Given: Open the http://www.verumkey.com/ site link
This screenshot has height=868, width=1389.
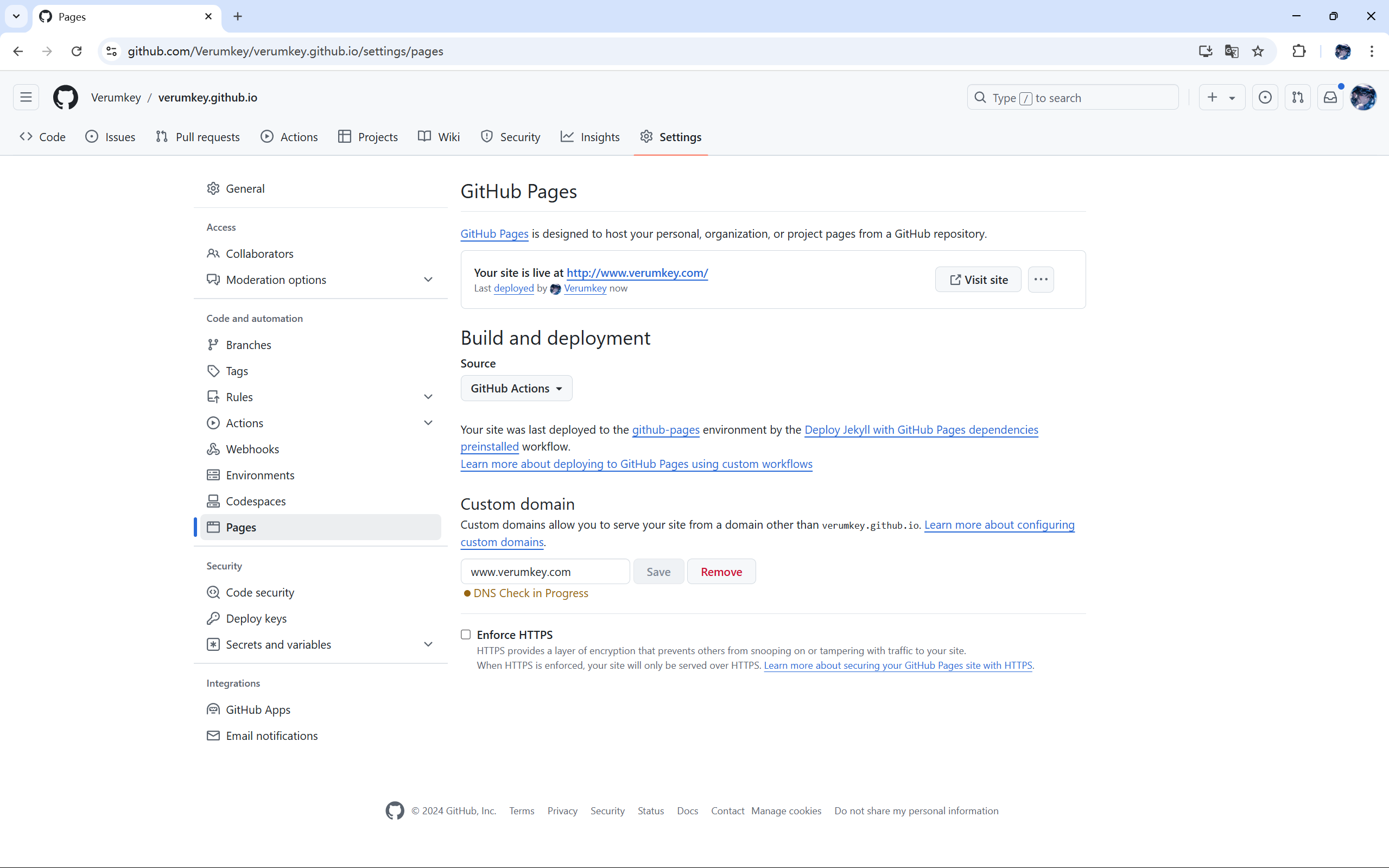Looking at the screenshot, I should [637, 273].
